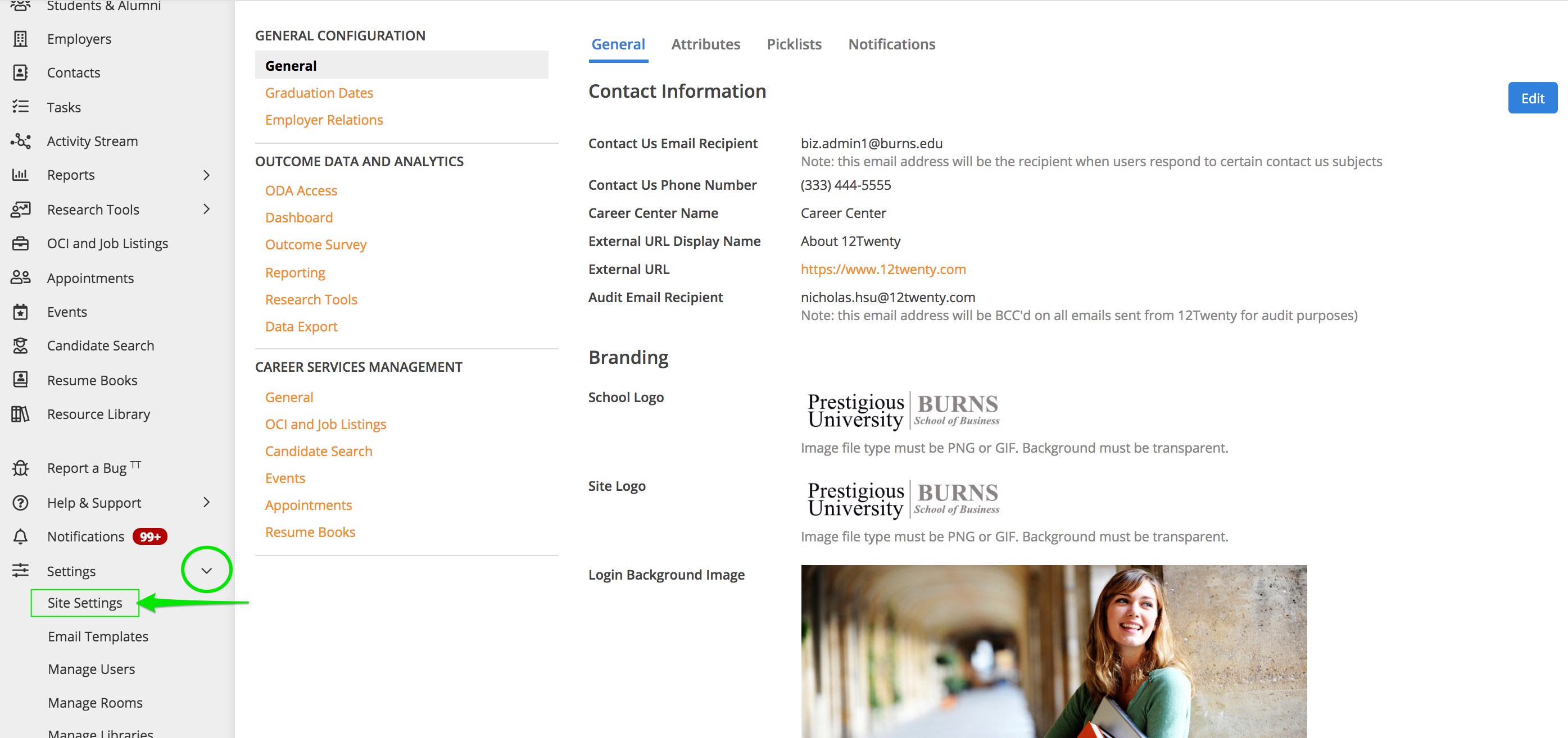Collapse the Settings menu chevron

(x=206, y=571)
